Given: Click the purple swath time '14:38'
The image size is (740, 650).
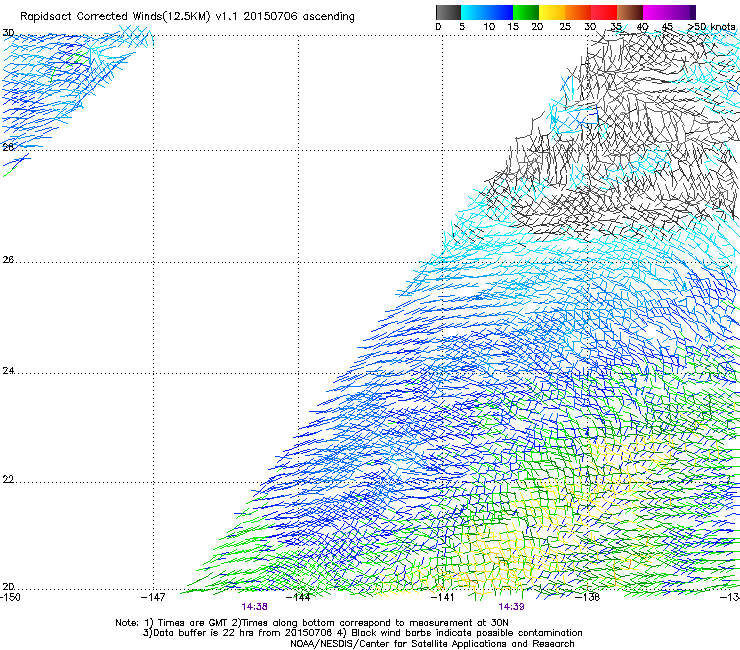Looking at the screenshot, I should [254, 607].
